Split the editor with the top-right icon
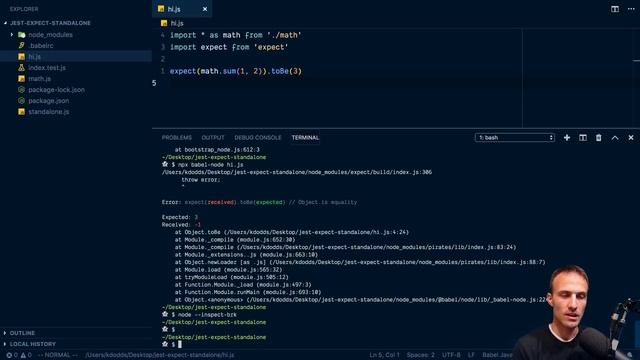This screenshot has width=640, height=360. pos(615,9)
